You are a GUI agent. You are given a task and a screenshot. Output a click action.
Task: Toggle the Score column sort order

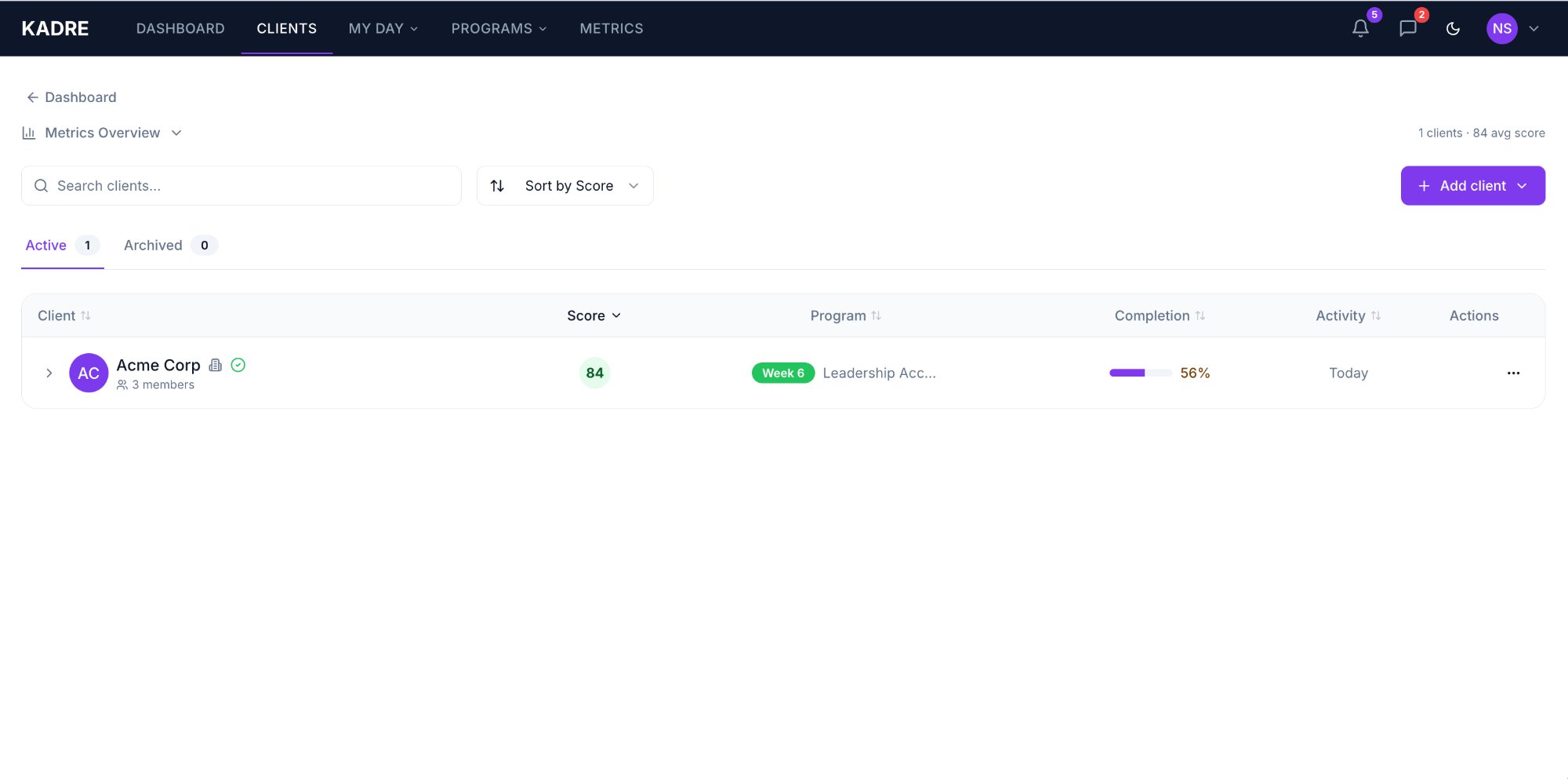pos(593,315)
